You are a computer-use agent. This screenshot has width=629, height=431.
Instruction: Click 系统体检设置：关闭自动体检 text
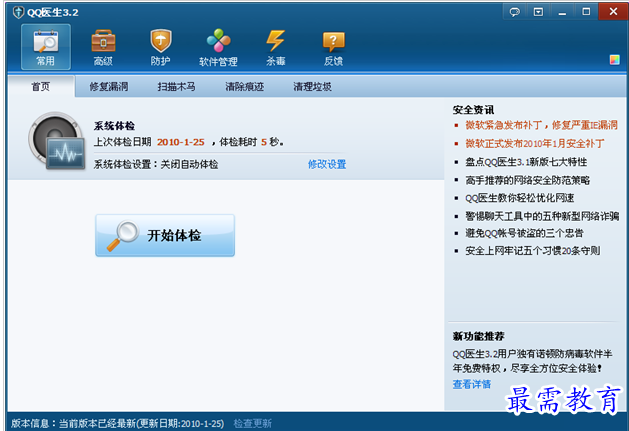(x=156, y=164)
